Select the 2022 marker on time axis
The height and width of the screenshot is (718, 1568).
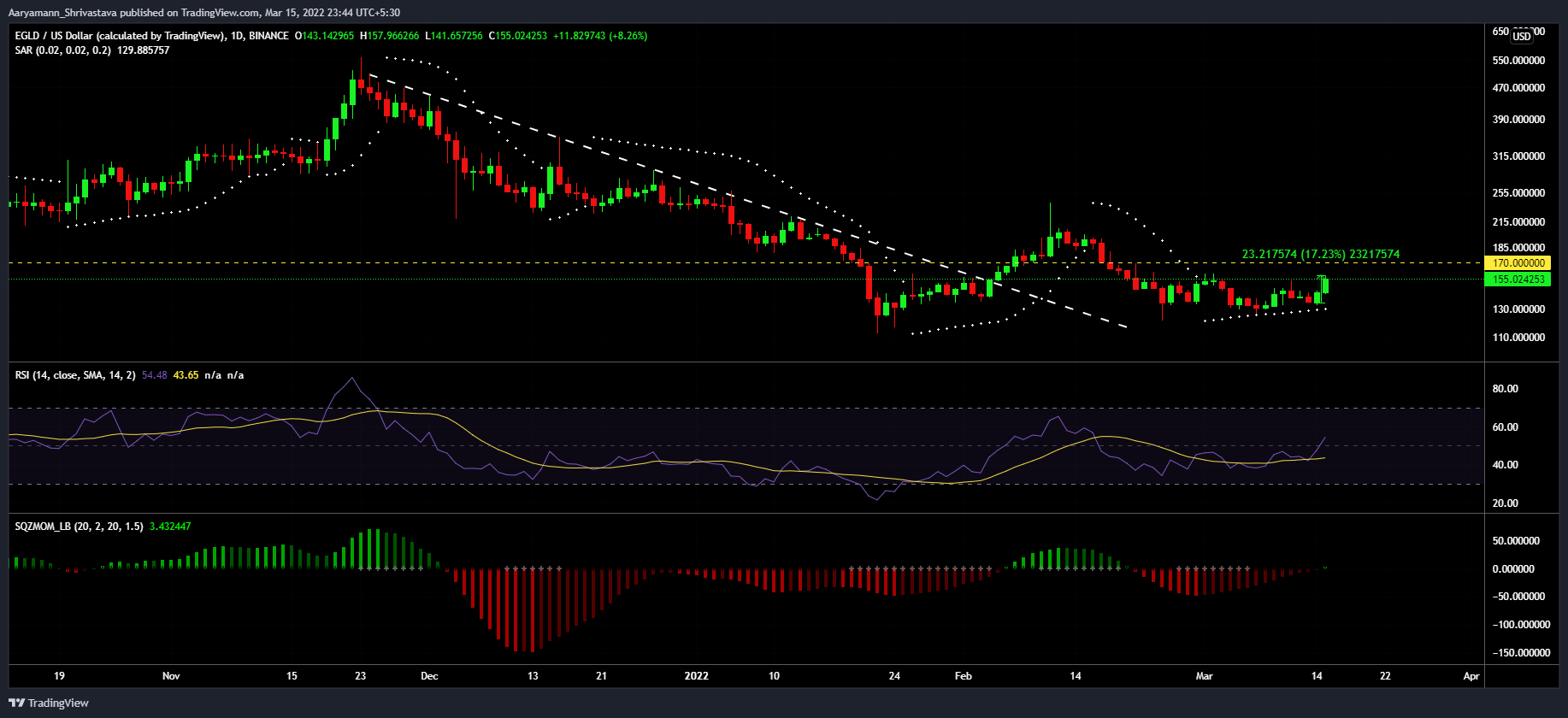pyautogui.click(x=696, y=676)
